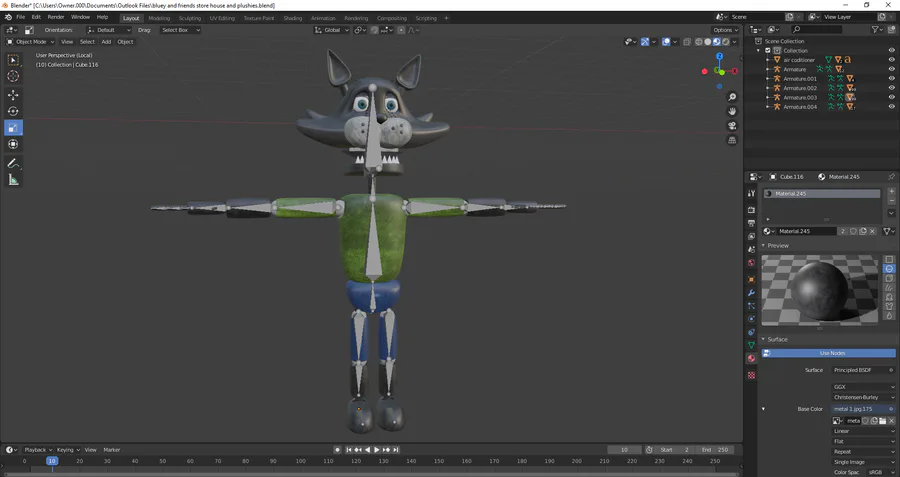Select the Annotate tool

pos(13,164)
